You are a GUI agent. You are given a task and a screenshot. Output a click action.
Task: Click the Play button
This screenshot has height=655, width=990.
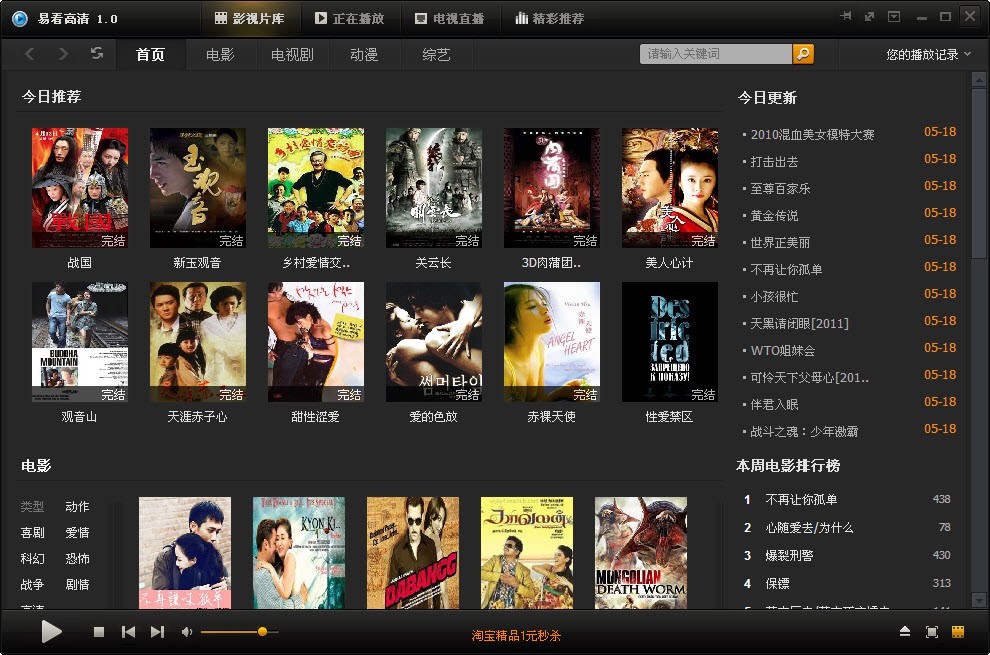51,631
